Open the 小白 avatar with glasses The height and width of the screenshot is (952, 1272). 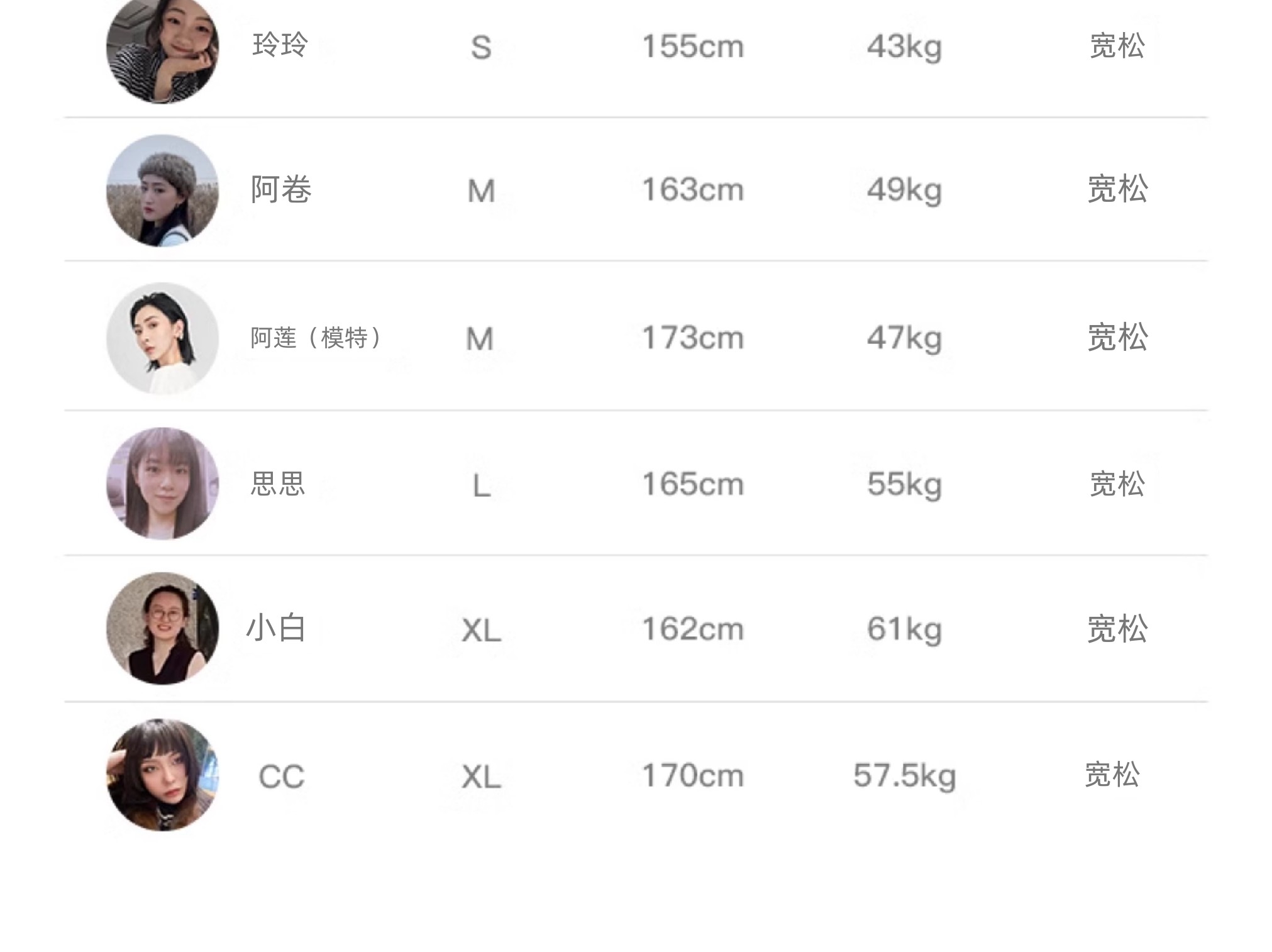[163, 628]
